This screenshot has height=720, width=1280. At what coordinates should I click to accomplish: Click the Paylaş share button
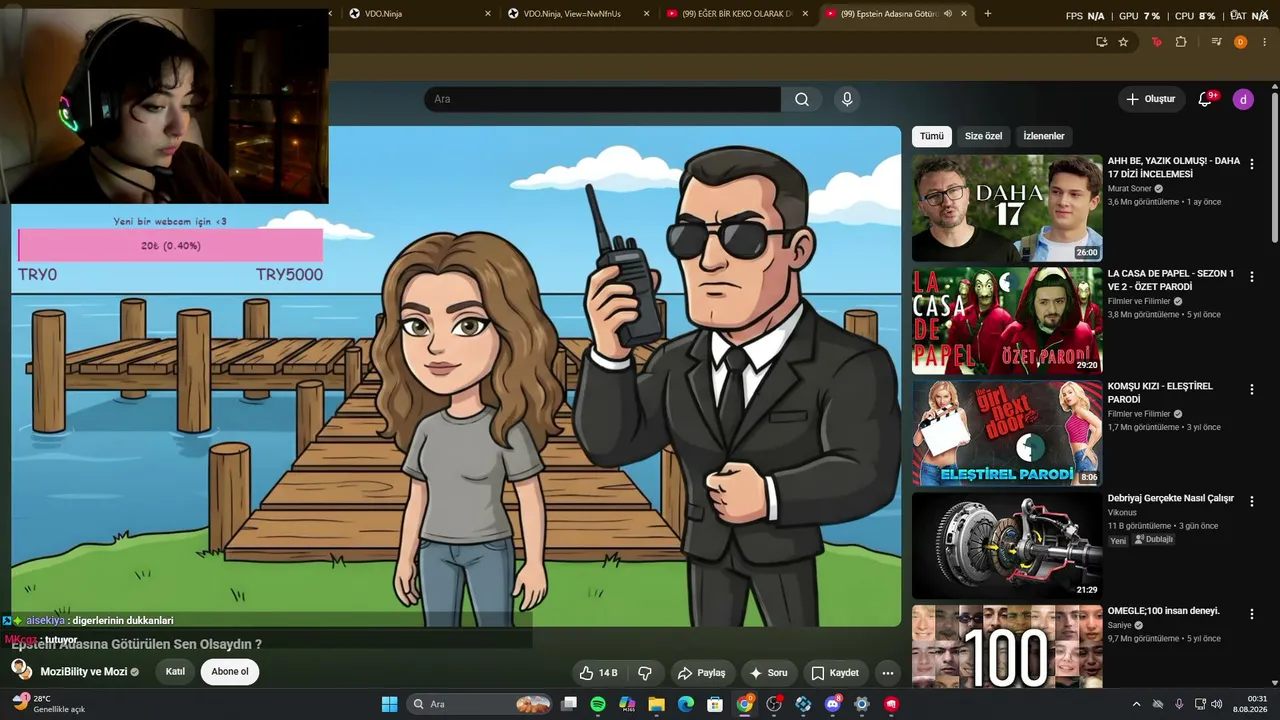[x=700, y=673]
